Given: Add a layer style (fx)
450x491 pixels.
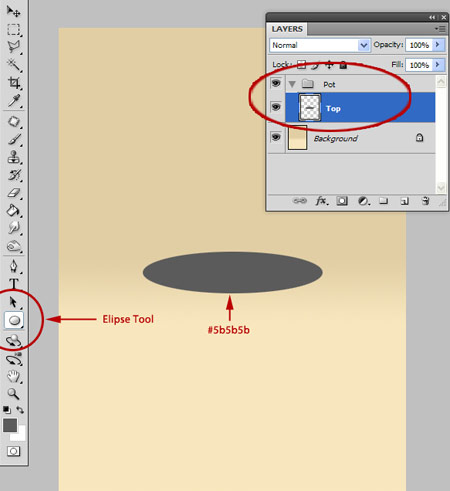Looking at the screenshot, I should [322, 201].
